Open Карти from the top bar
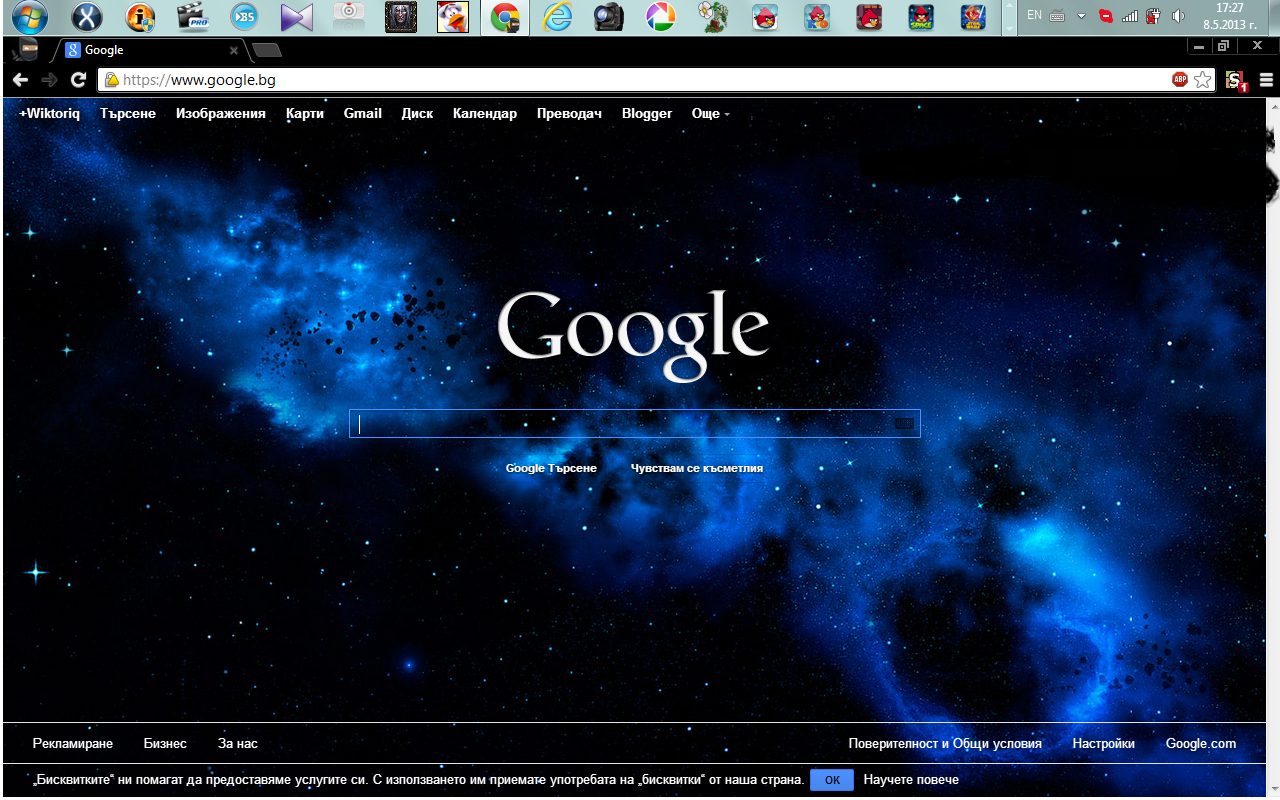Screen dimensions: 1280x800 point(305,114)
